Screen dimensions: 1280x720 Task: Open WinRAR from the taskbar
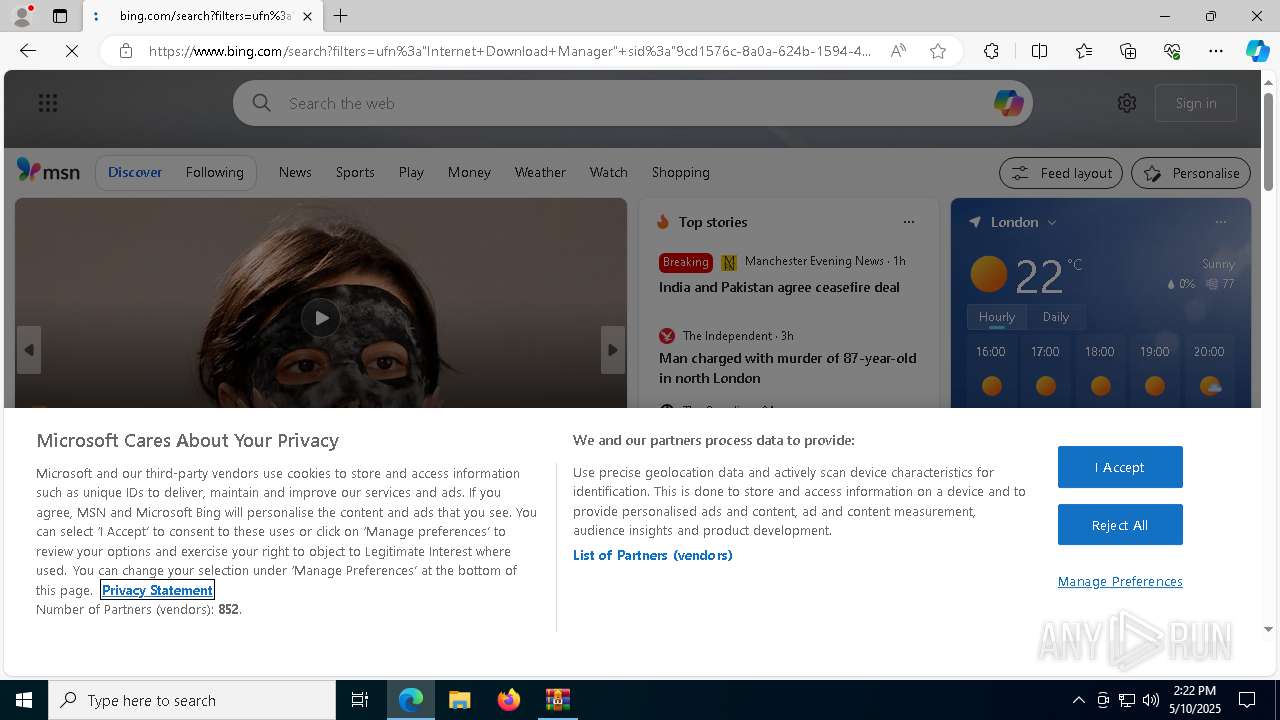(557, 700)
